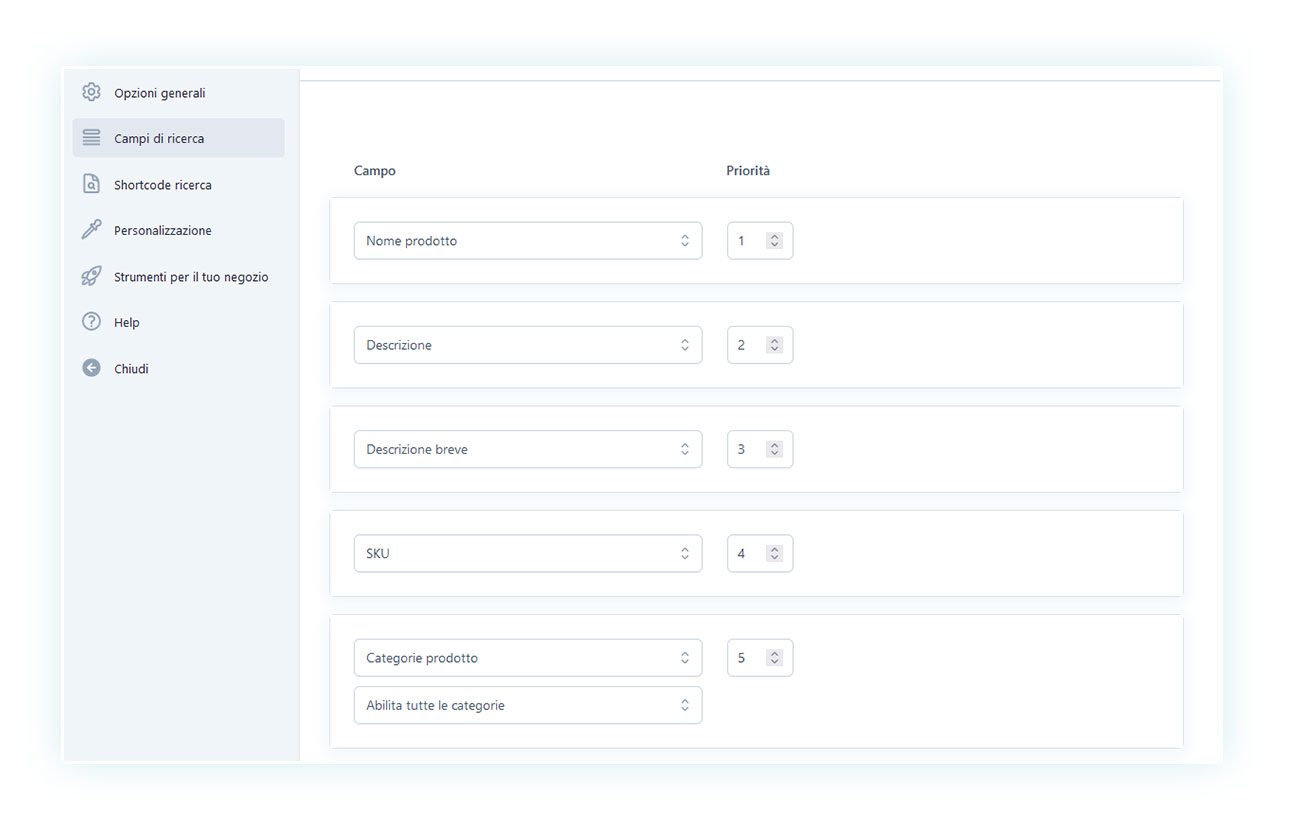Image resolution: width=1300 pixels, height=834 pixels.
Task: Click the Priorità column header
Action: tap(748, 171)
